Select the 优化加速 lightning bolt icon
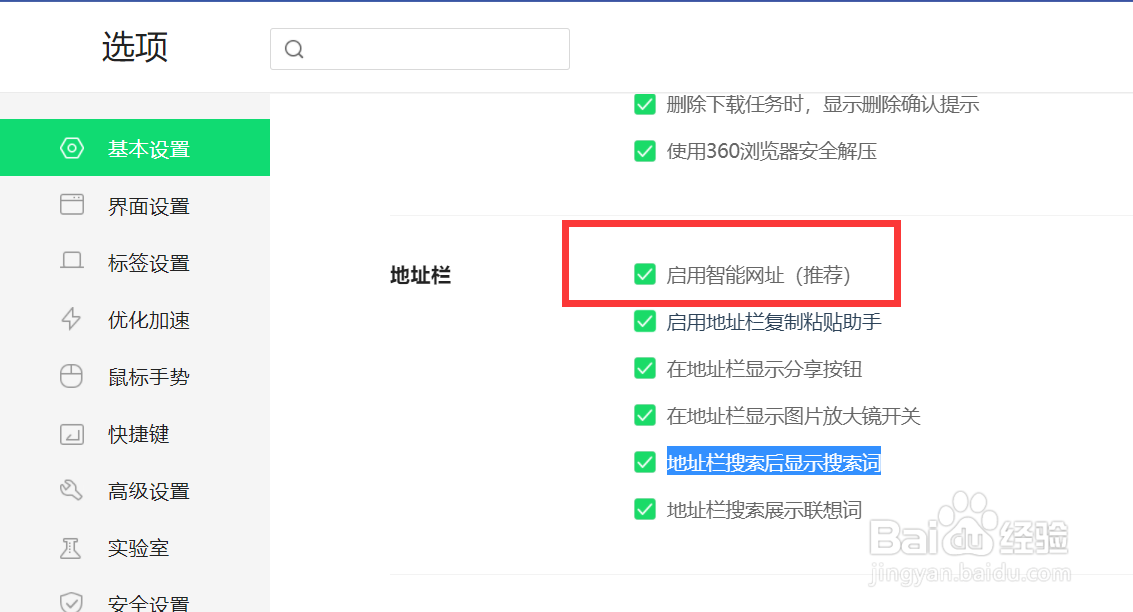The height and width of the screenshot is (612, 1133). [71, 319]
